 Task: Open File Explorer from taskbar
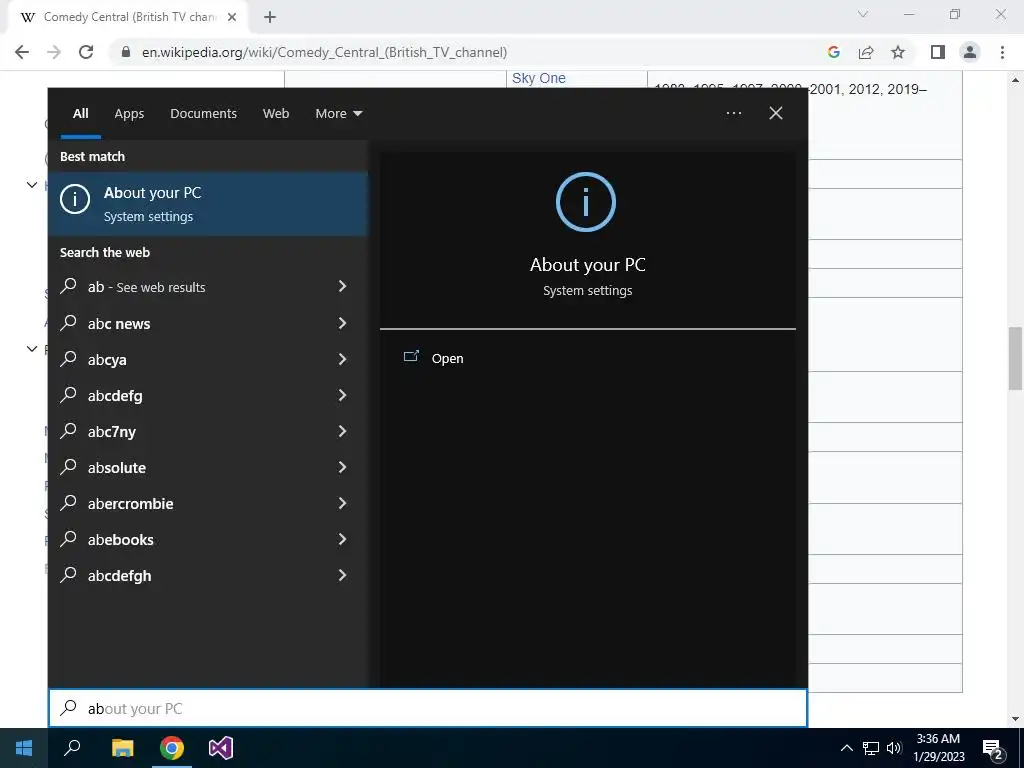pyautogui.click(x=122, y=748)
